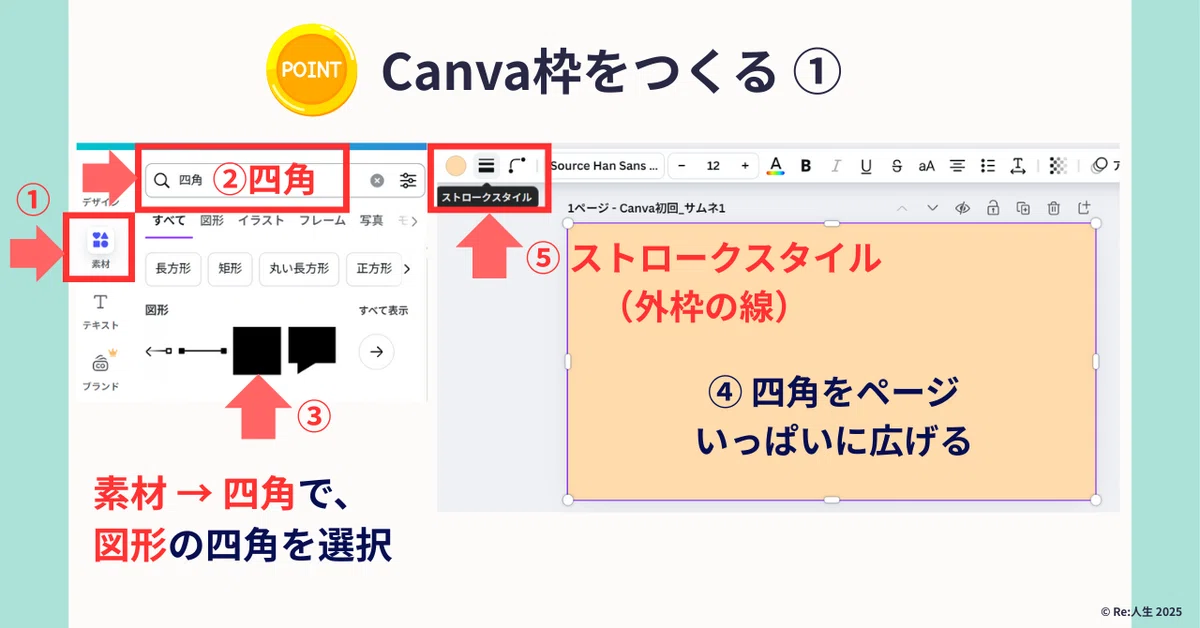
Task: Change text alignment
Action: (957, 166)
